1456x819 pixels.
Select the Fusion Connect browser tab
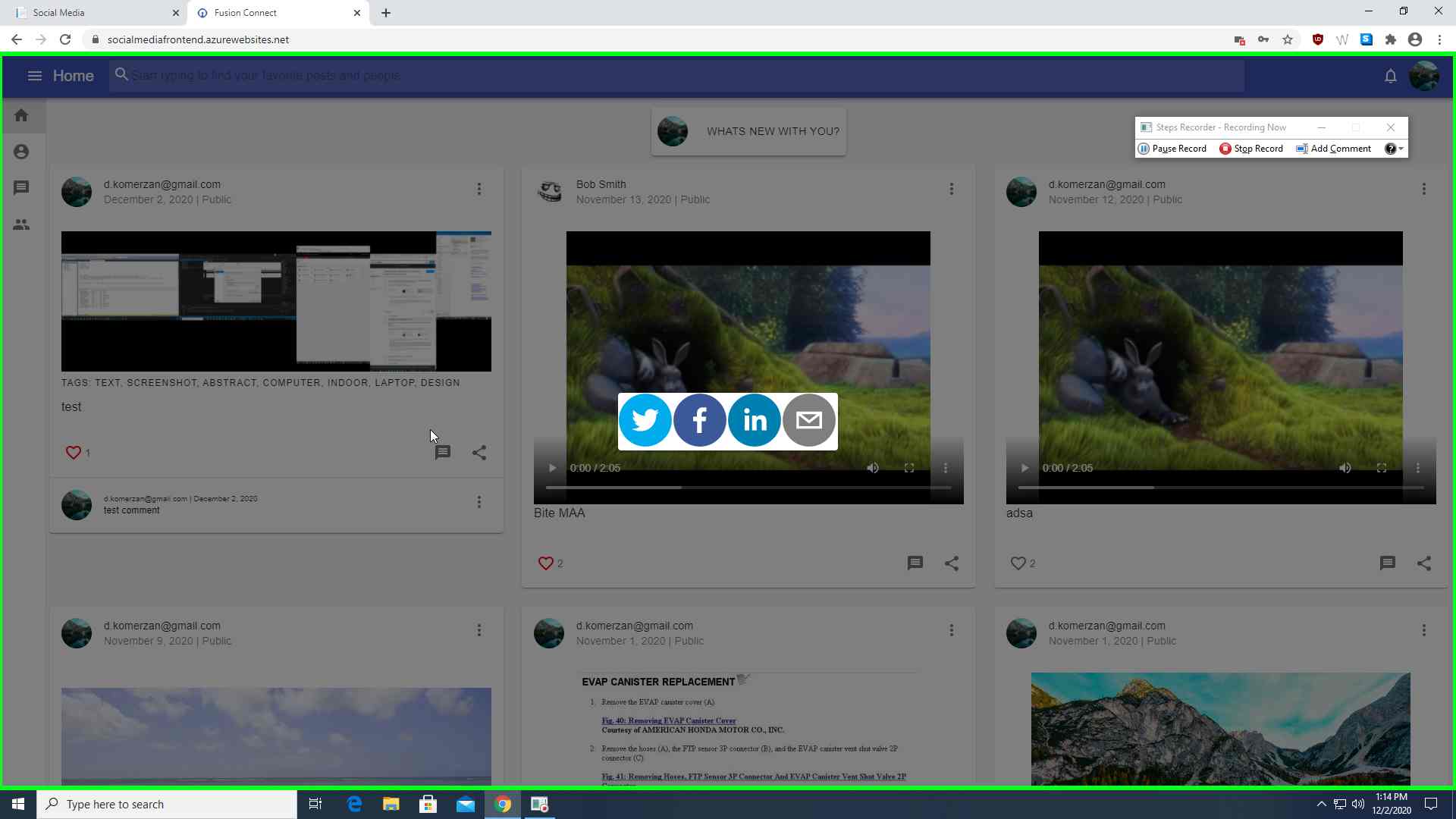279,13
